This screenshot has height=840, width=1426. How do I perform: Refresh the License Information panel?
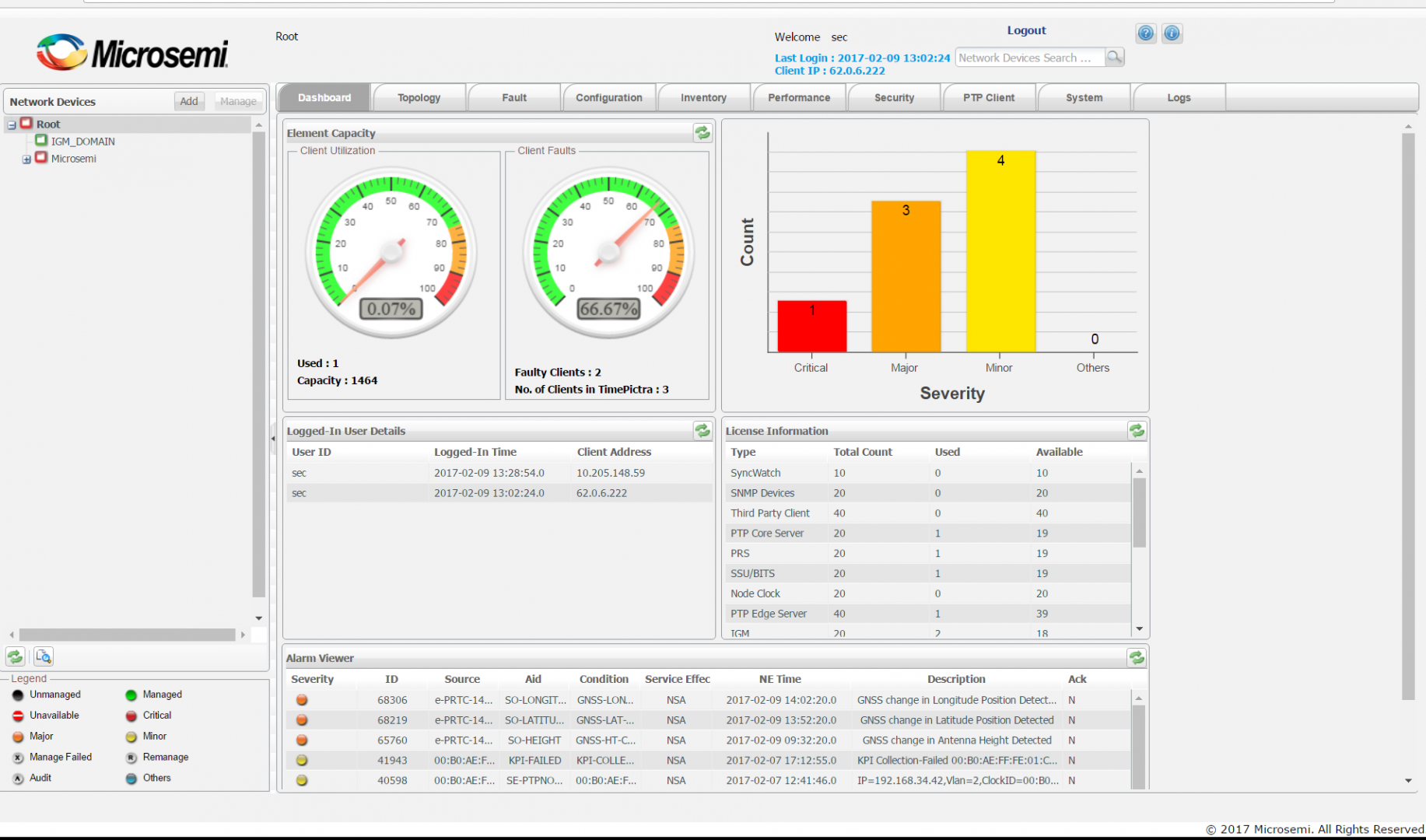click(x=1137, y=430)
